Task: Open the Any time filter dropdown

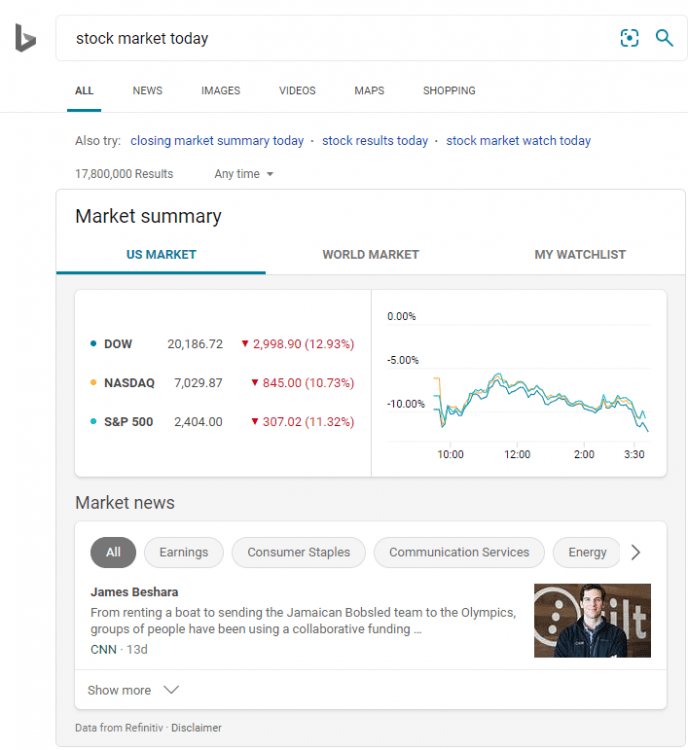Action: (243, 174)
